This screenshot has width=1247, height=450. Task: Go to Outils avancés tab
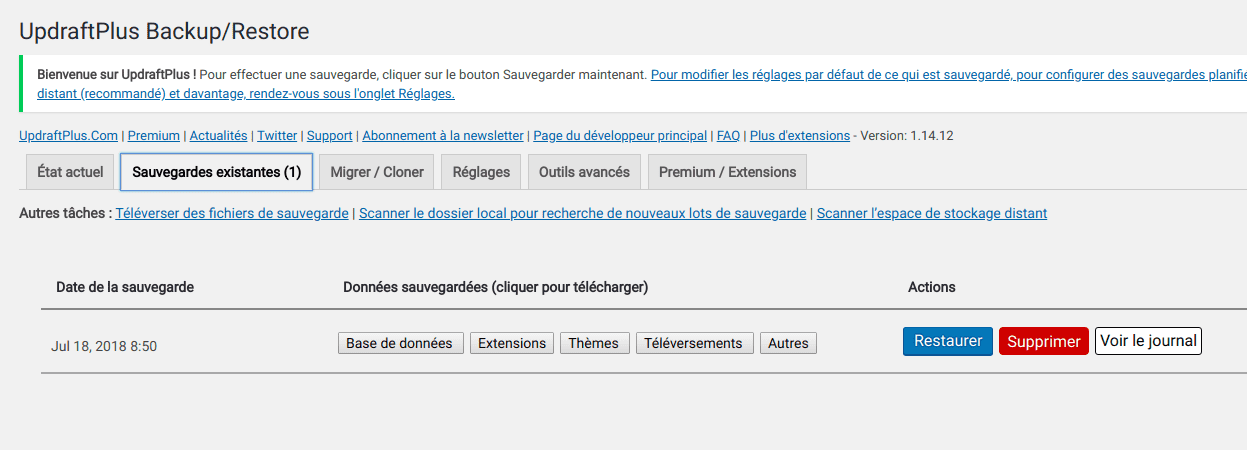(584, 172)
